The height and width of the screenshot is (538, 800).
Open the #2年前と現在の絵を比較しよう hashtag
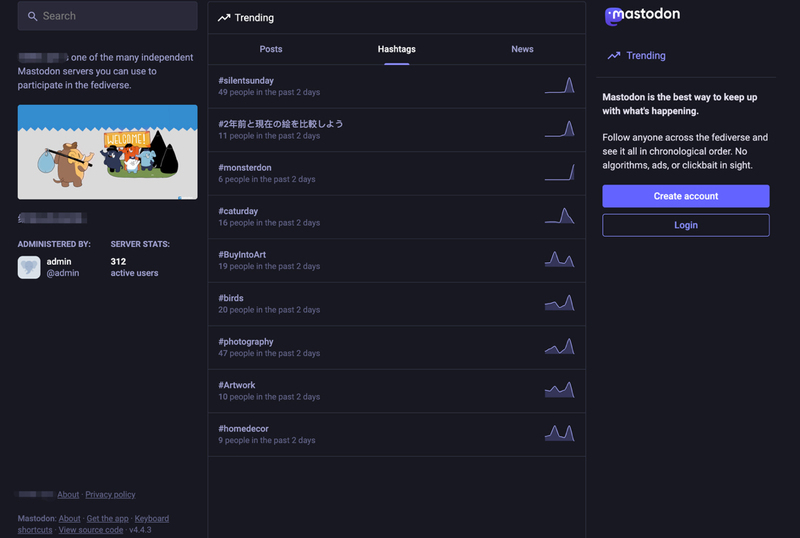[281, 124]
